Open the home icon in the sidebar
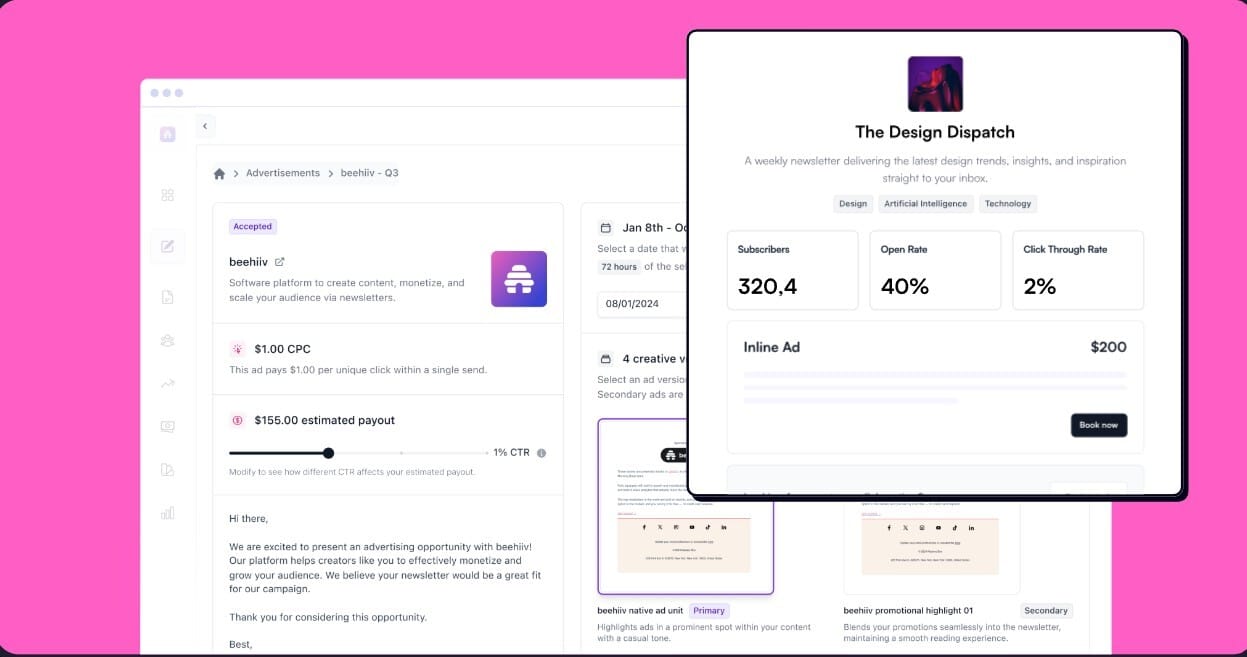 click(167, 134)
